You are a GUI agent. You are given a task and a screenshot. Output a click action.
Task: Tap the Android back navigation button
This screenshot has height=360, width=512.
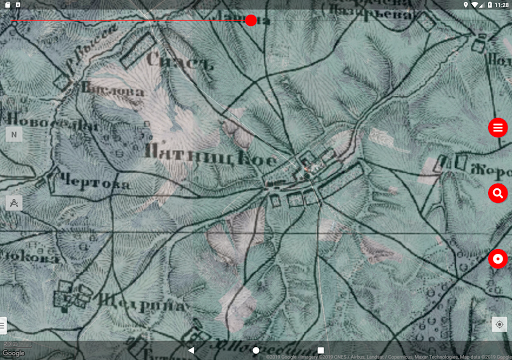(x=191, y=350)
